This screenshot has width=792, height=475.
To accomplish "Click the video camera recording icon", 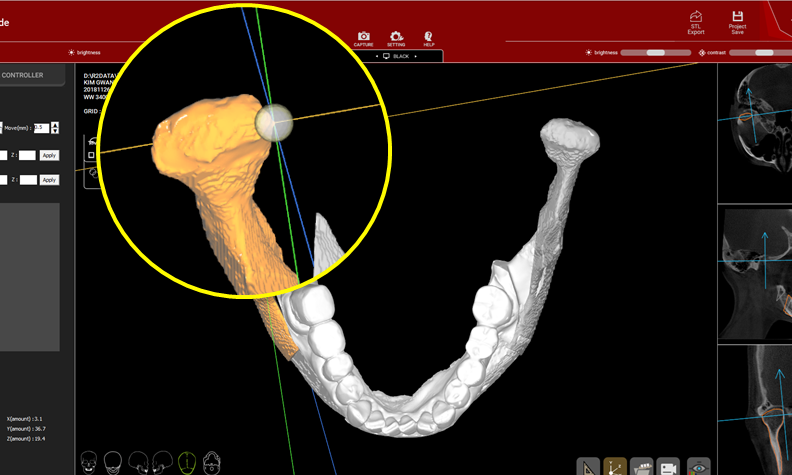I will coord(668,466).
